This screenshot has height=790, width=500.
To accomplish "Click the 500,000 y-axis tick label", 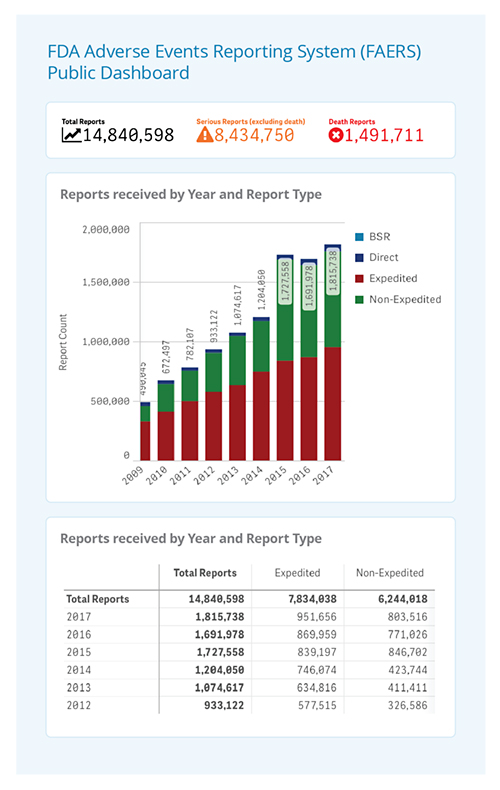I will click(110, 401).
